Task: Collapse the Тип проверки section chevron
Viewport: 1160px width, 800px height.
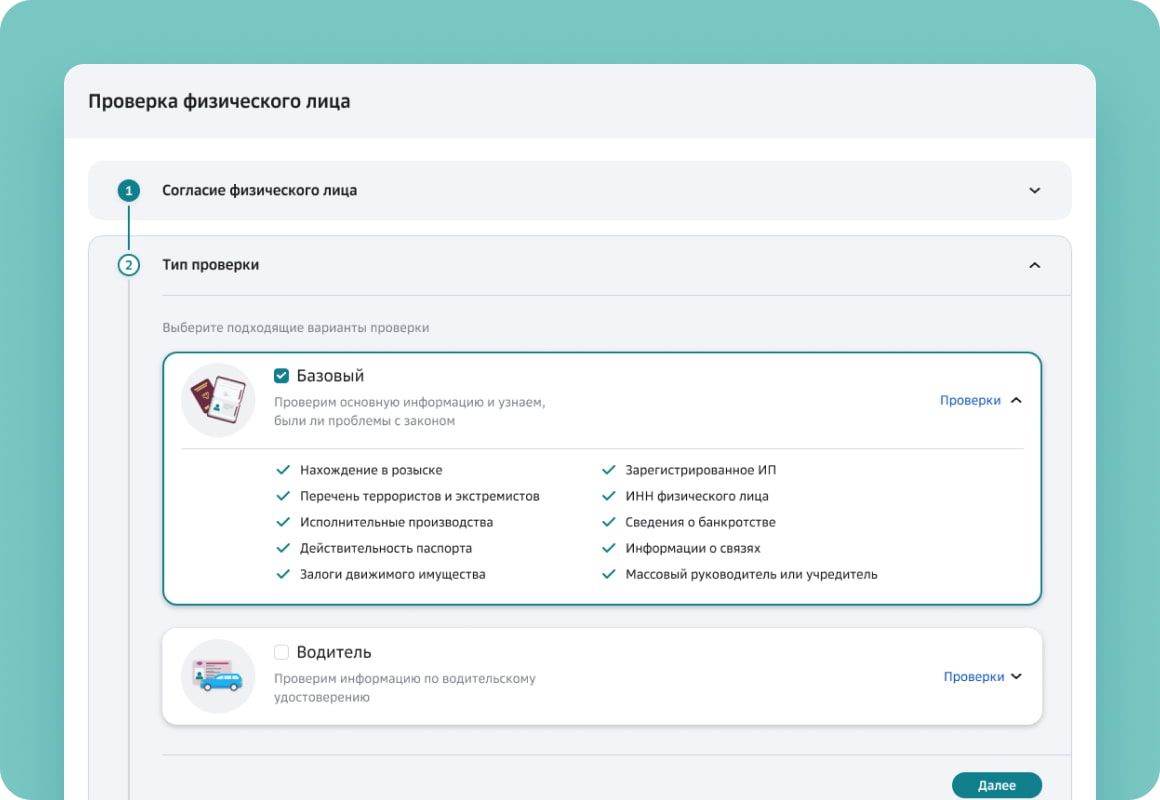Action: coord(1034,265)
